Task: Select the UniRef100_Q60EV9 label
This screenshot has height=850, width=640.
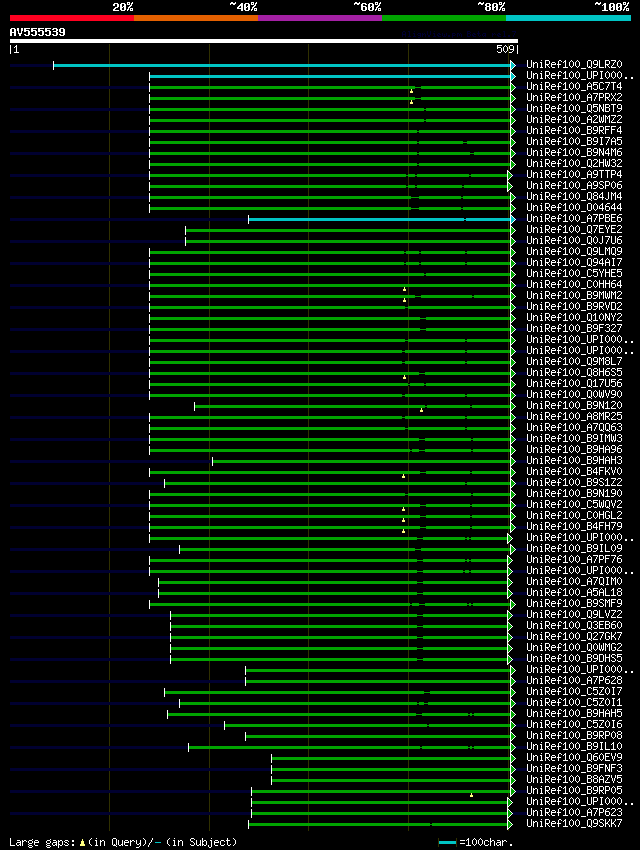Action: (x=574, y=758)
